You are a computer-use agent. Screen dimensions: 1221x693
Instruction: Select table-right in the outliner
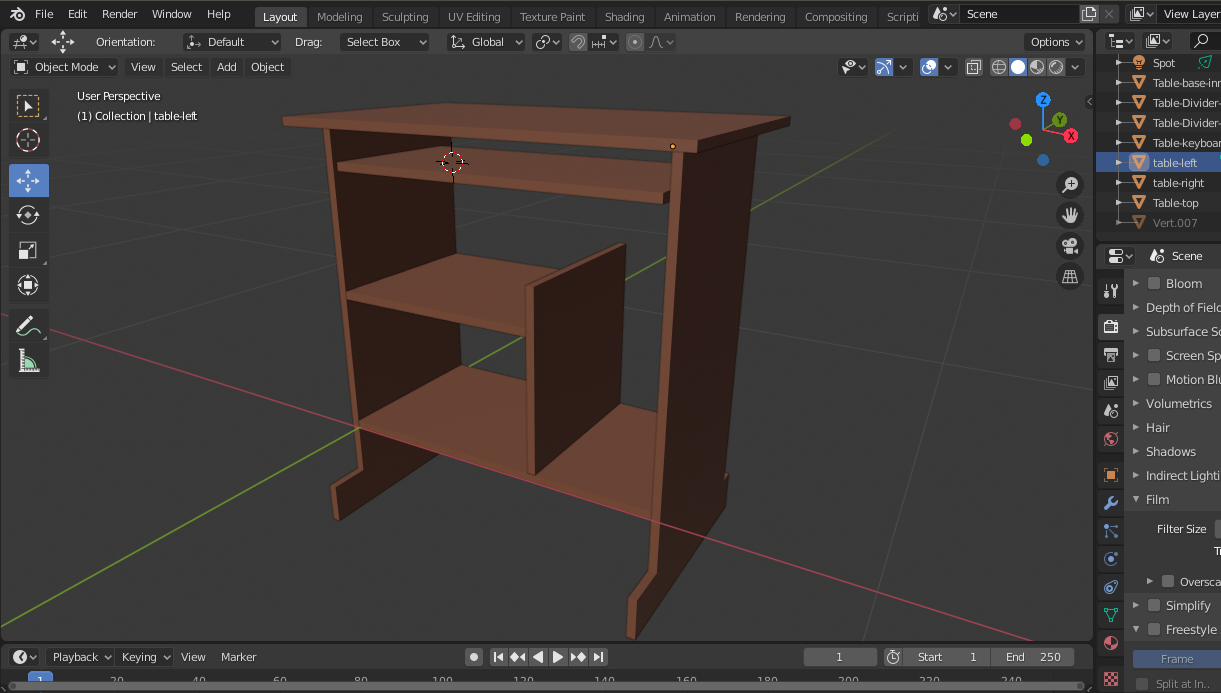pyautogui.click(x=1178, y=183)
